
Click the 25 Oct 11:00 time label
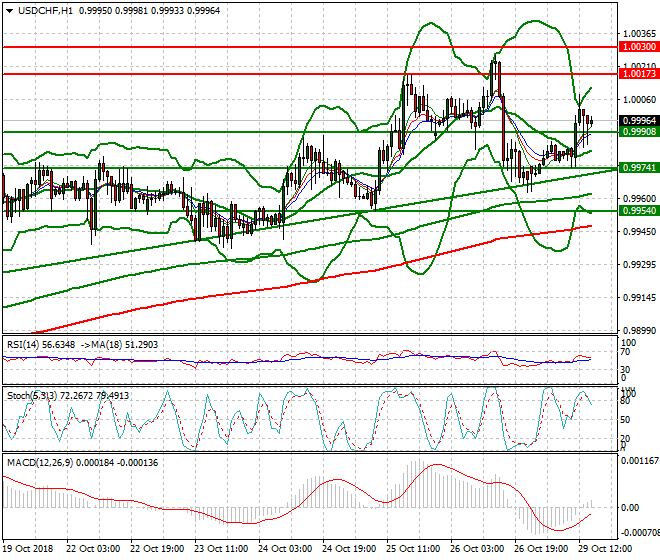coord(413,549)
